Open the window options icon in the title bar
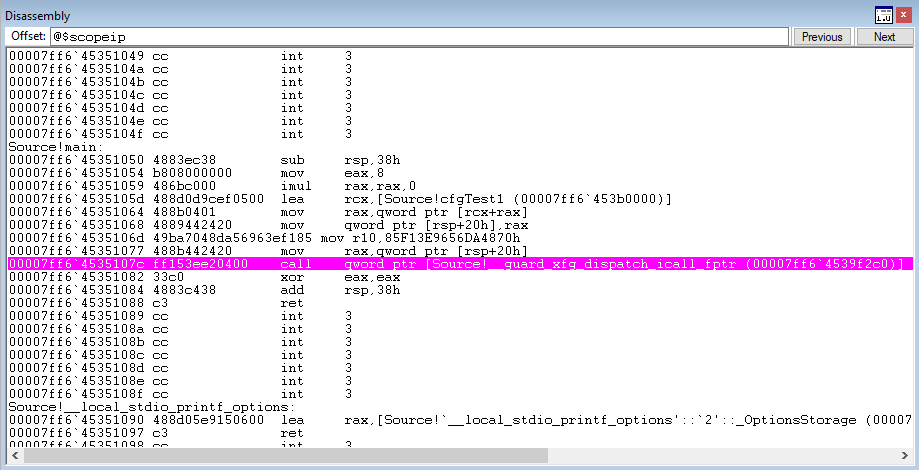Image resolution: width=919 pixels, height=470 pixels. [884, 15]
